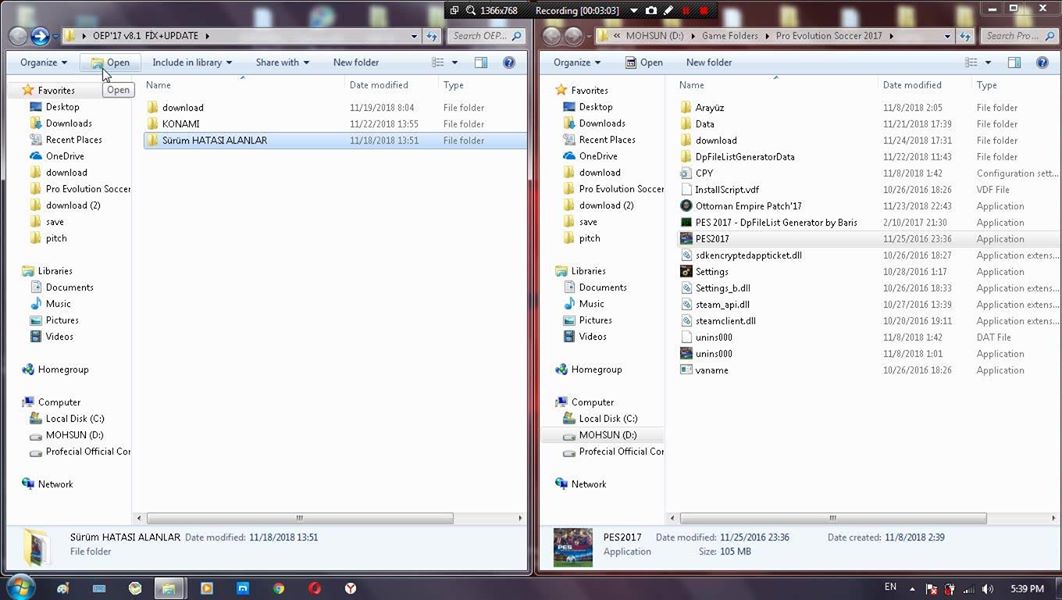Pause the screen recording
1062x600 pixels.
click(x=686, y=10)
